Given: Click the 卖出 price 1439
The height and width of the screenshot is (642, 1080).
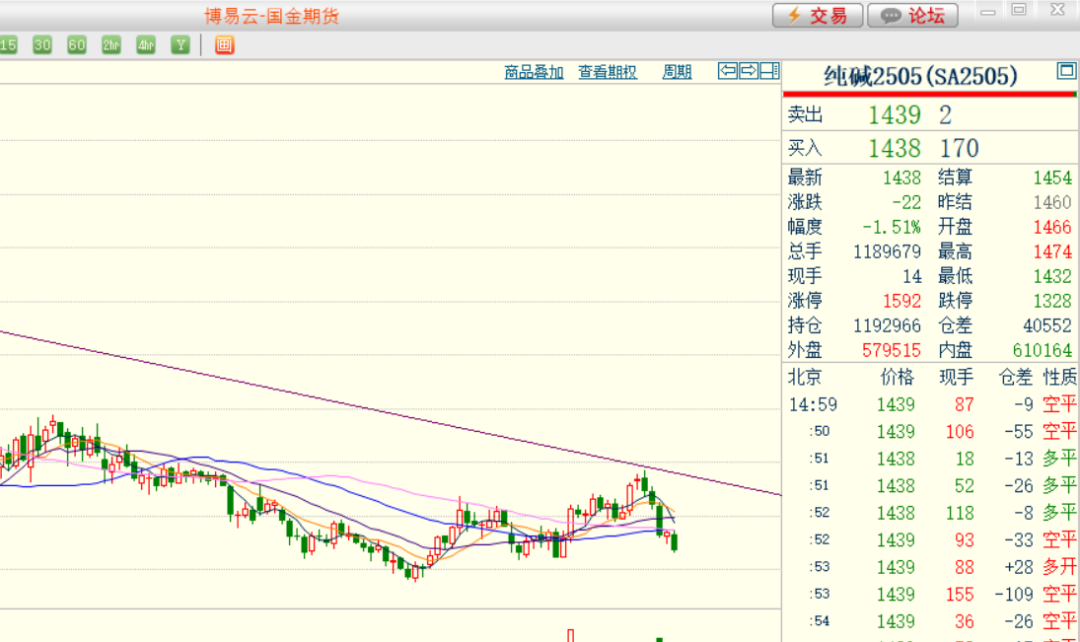Looking at the screenshot, I should point(894,115).
